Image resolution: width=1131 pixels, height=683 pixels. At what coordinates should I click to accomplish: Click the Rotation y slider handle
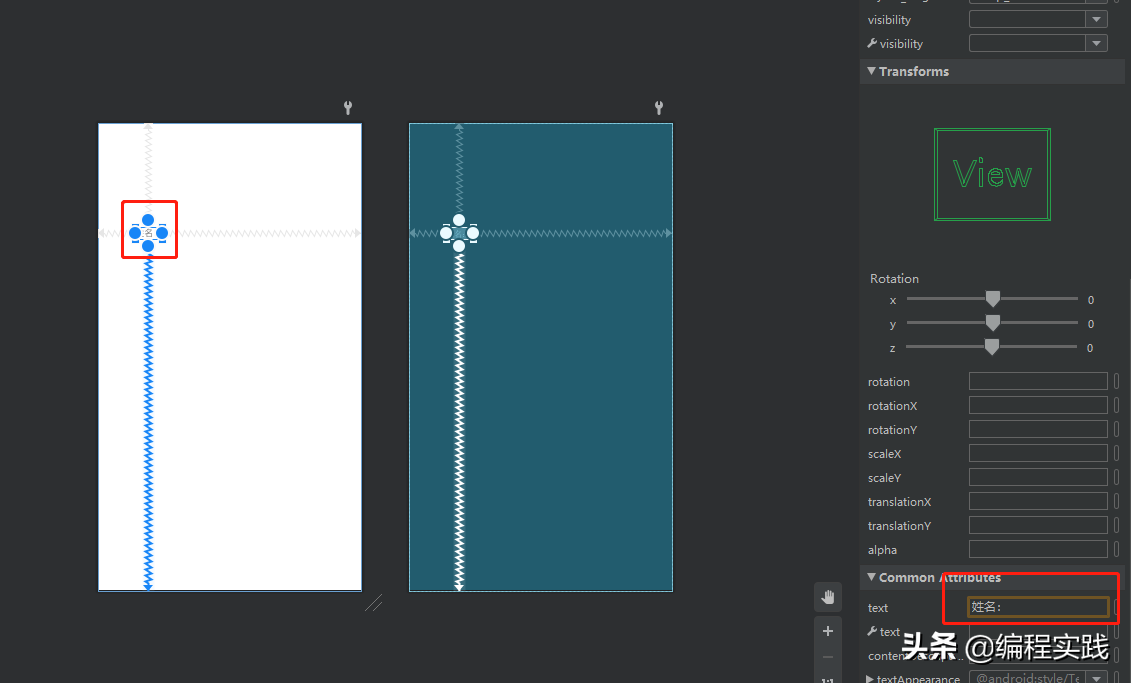[993, 322]
